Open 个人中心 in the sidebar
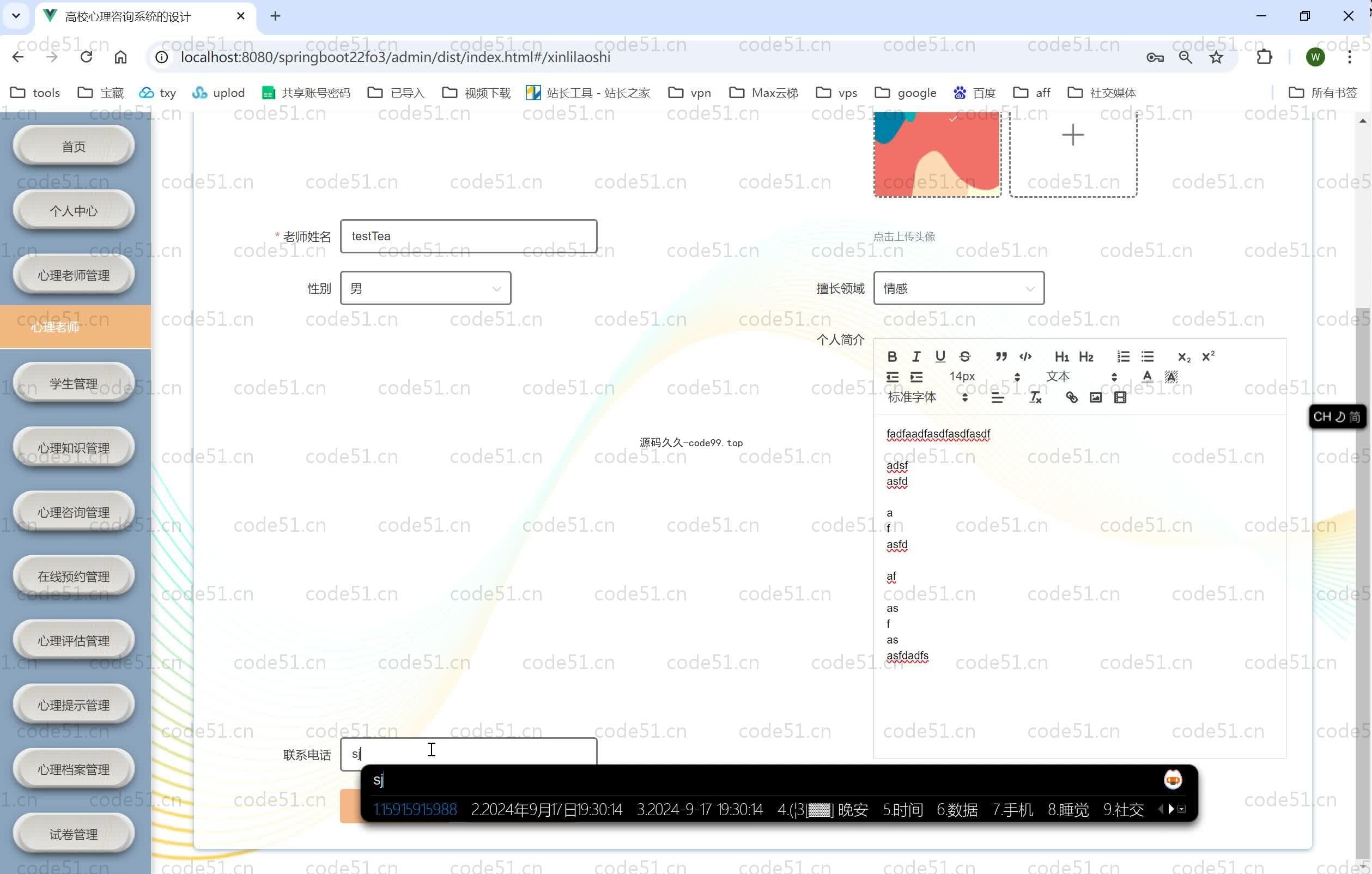The height and width of the screenshot is (874, 1372). click(74, 211)
